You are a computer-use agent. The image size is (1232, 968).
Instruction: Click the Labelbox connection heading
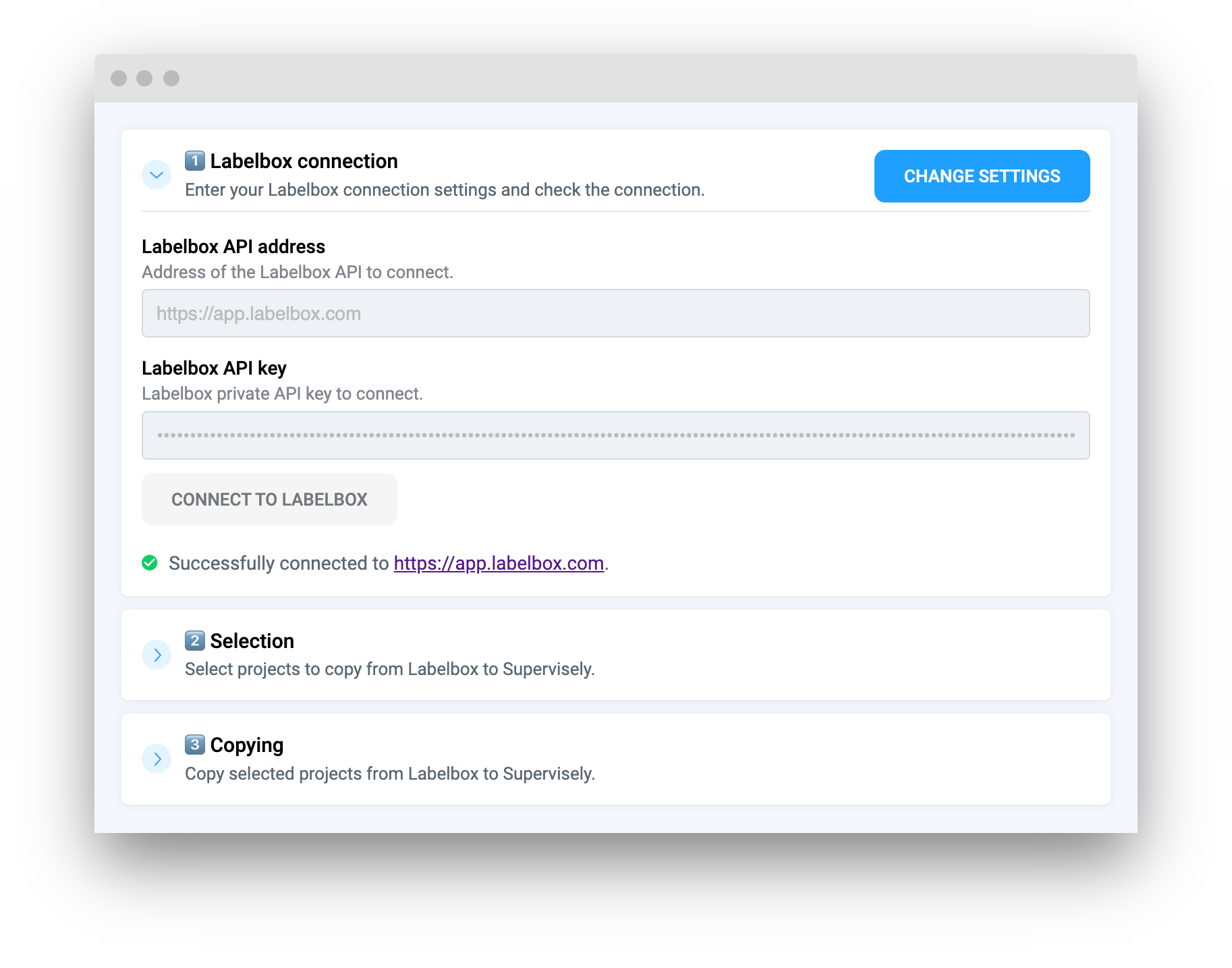(304, 161)
